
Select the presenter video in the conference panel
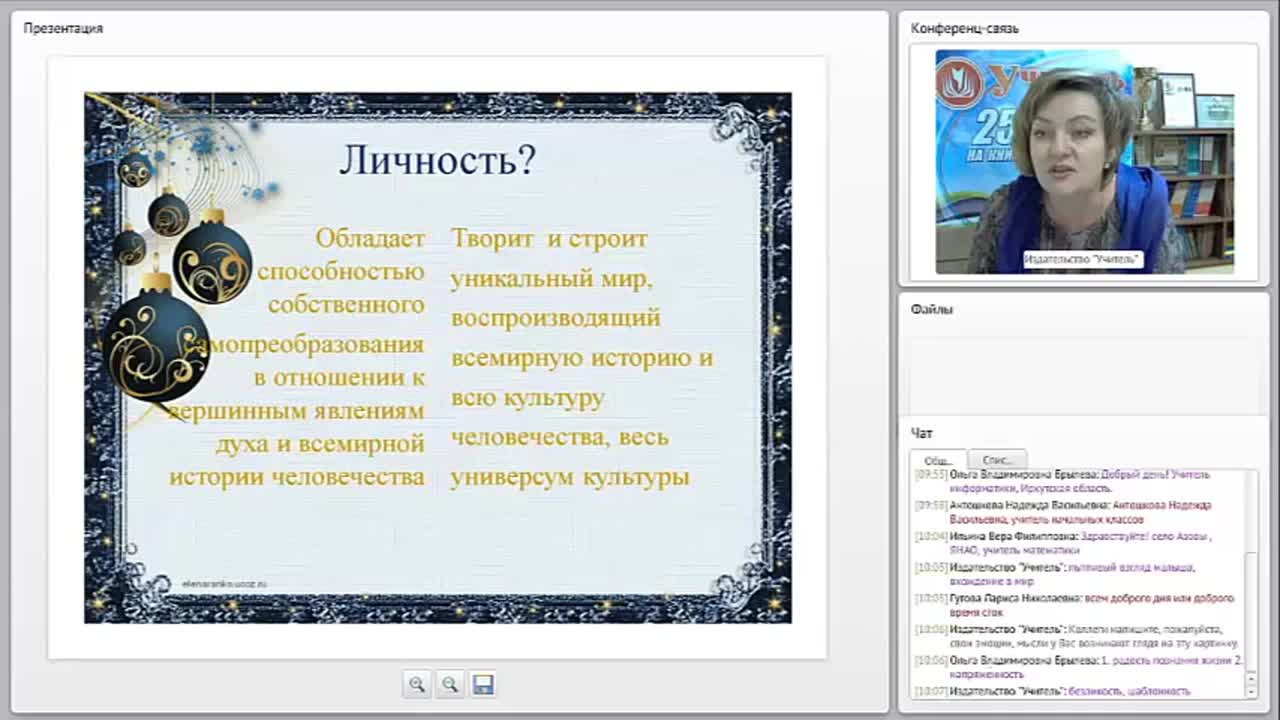[x=1084, y=162]
